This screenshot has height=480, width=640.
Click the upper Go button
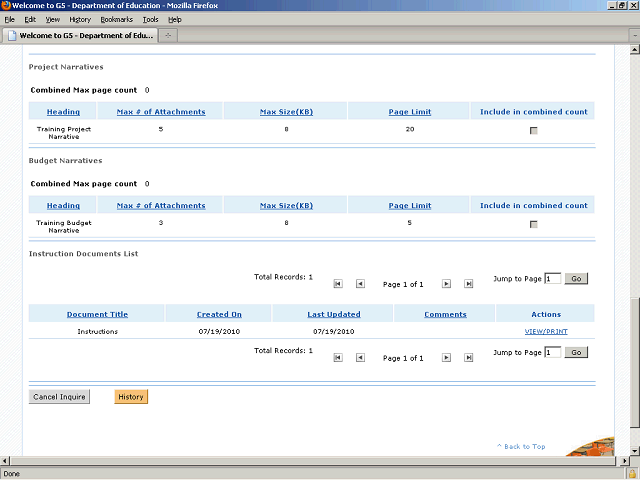pyautogui.click(x=576, y=279)
